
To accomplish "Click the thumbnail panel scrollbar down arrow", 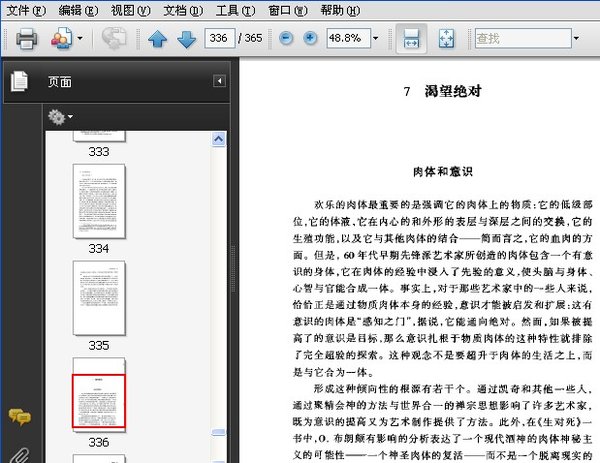I will pos(219,456).
